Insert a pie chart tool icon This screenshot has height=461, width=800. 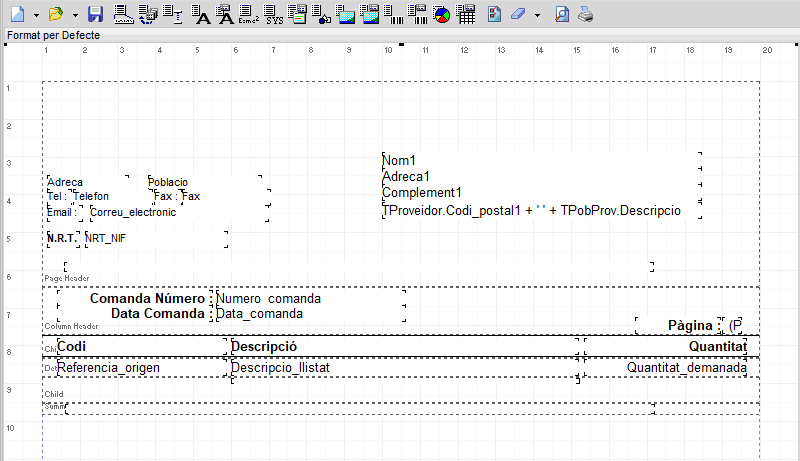(441, 14)
